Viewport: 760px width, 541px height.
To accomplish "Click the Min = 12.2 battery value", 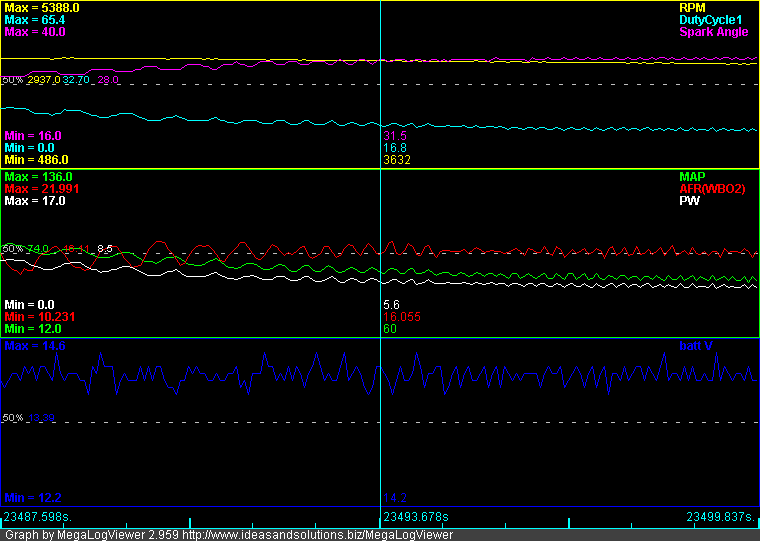I will 32,497.
